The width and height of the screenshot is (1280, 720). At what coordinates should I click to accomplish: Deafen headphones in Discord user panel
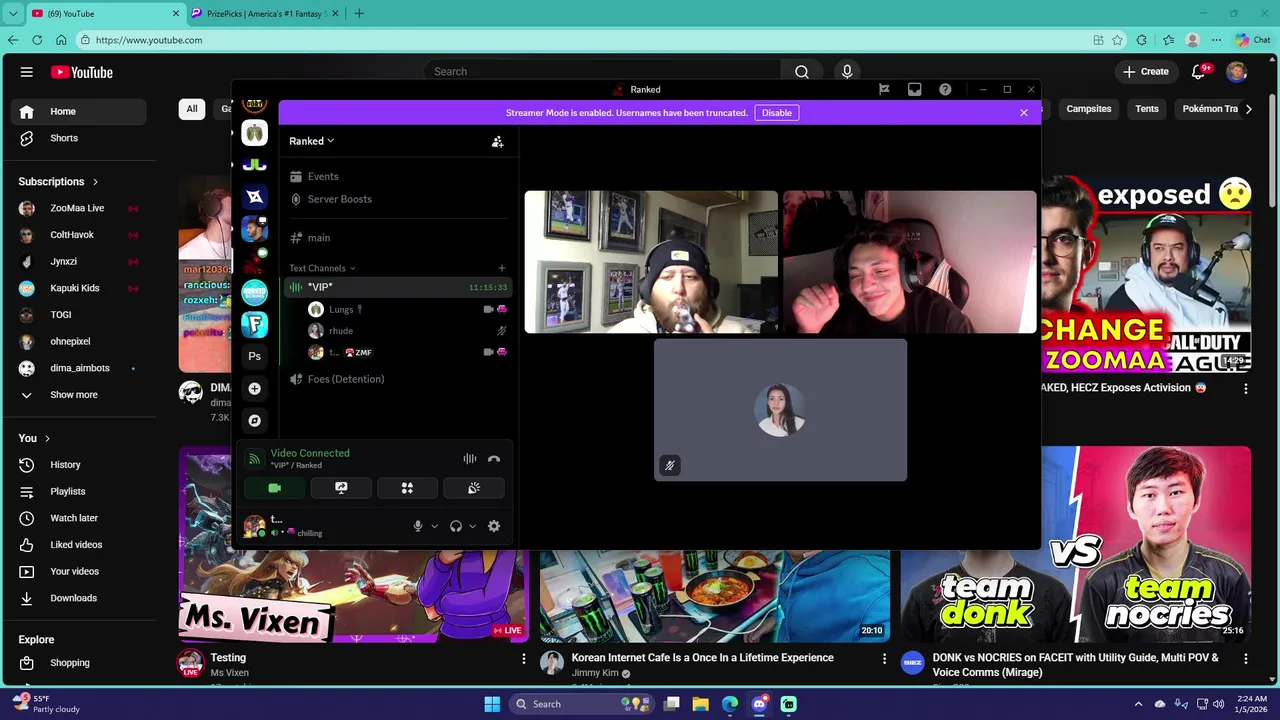tap(456, 526)
